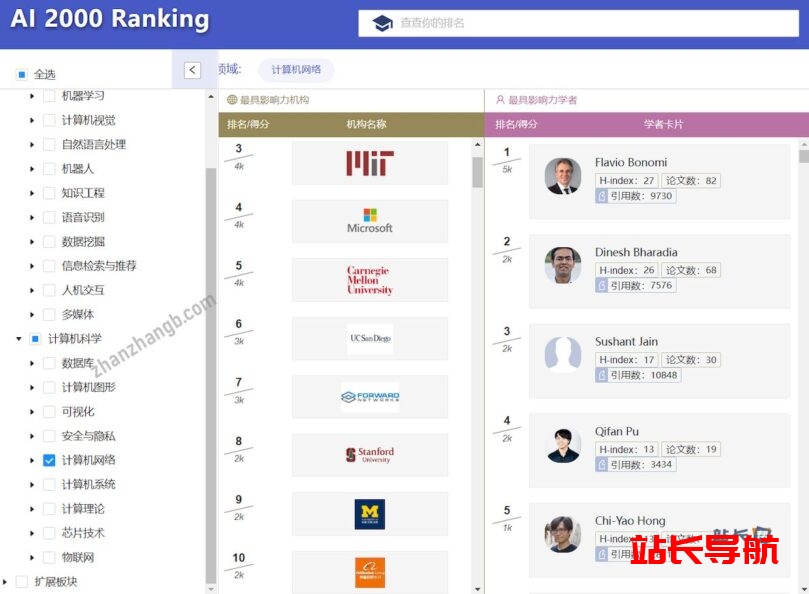Viewport: 809px width, 594px height.
Task: View Sushant Jain's placeholder avatar
Action: pos(563,355)
